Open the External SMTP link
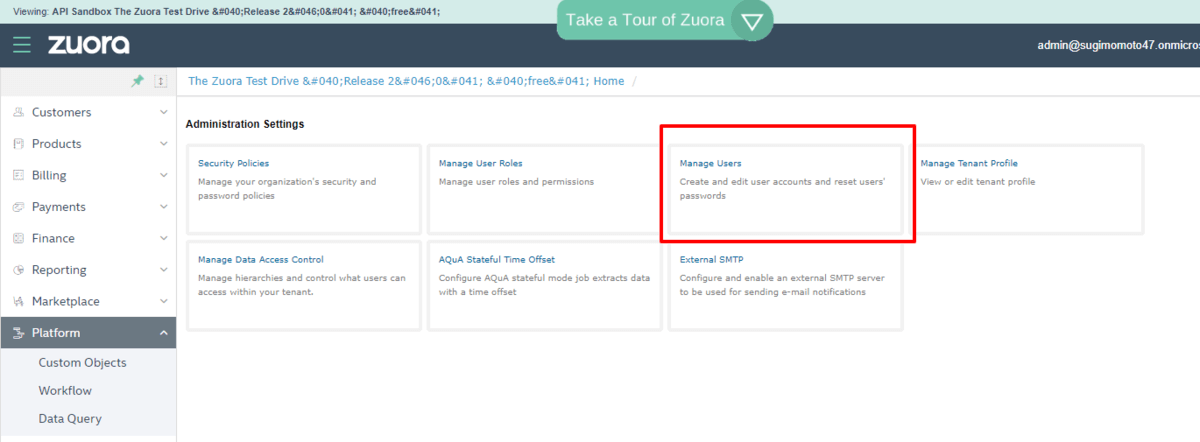The width and height of the screenshot is (1200, 442). pos(711,259)
